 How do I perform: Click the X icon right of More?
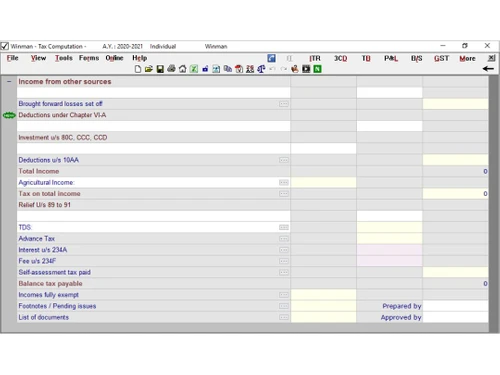[491, 58]
